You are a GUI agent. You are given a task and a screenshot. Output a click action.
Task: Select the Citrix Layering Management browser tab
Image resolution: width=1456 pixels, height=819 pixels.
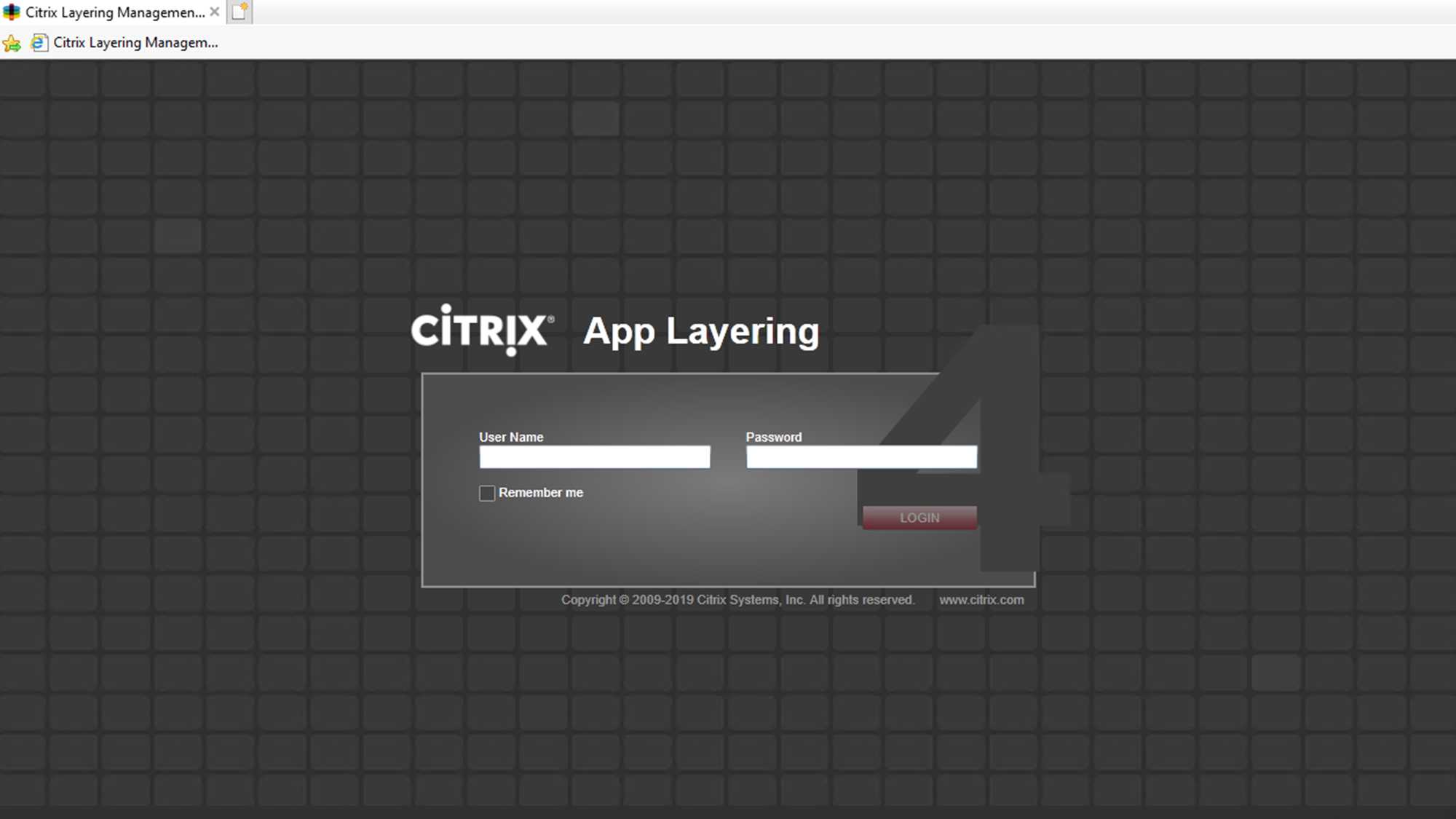tap(114, 12)
